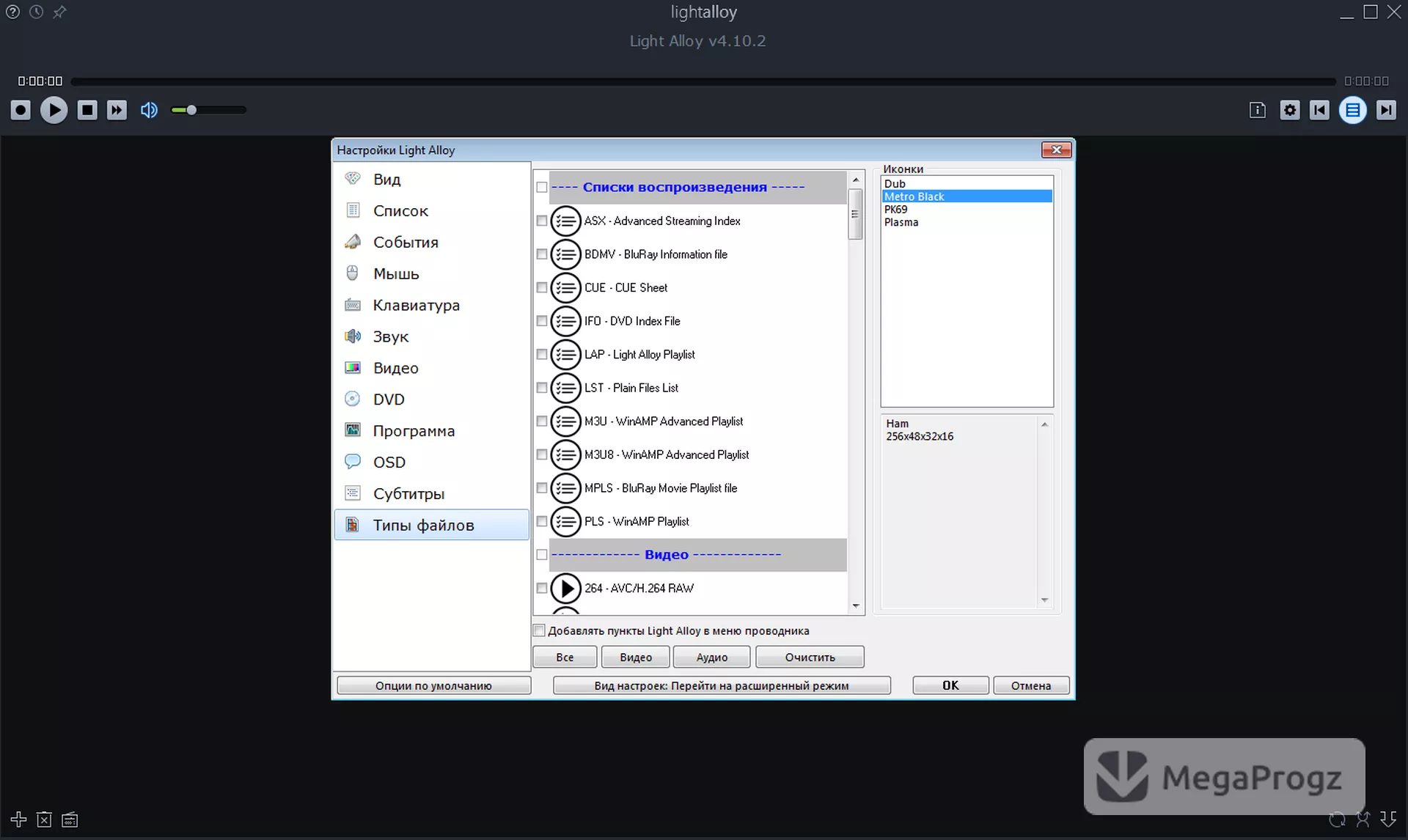
Task: Select the Dub icon set
Action: (967, 183)
